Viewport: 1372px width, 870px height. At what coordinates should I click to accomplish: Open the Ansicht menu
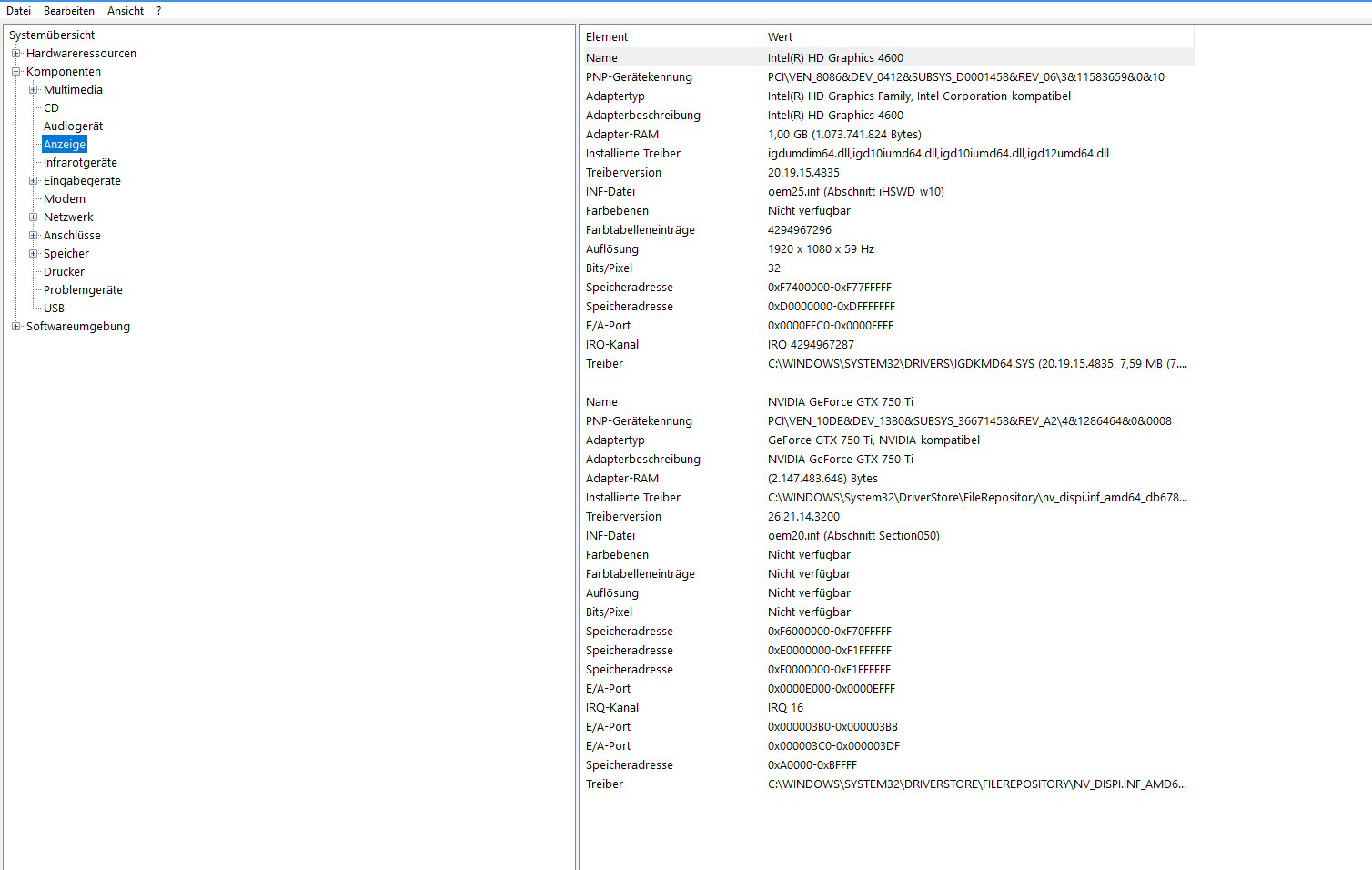click(126, 11)
